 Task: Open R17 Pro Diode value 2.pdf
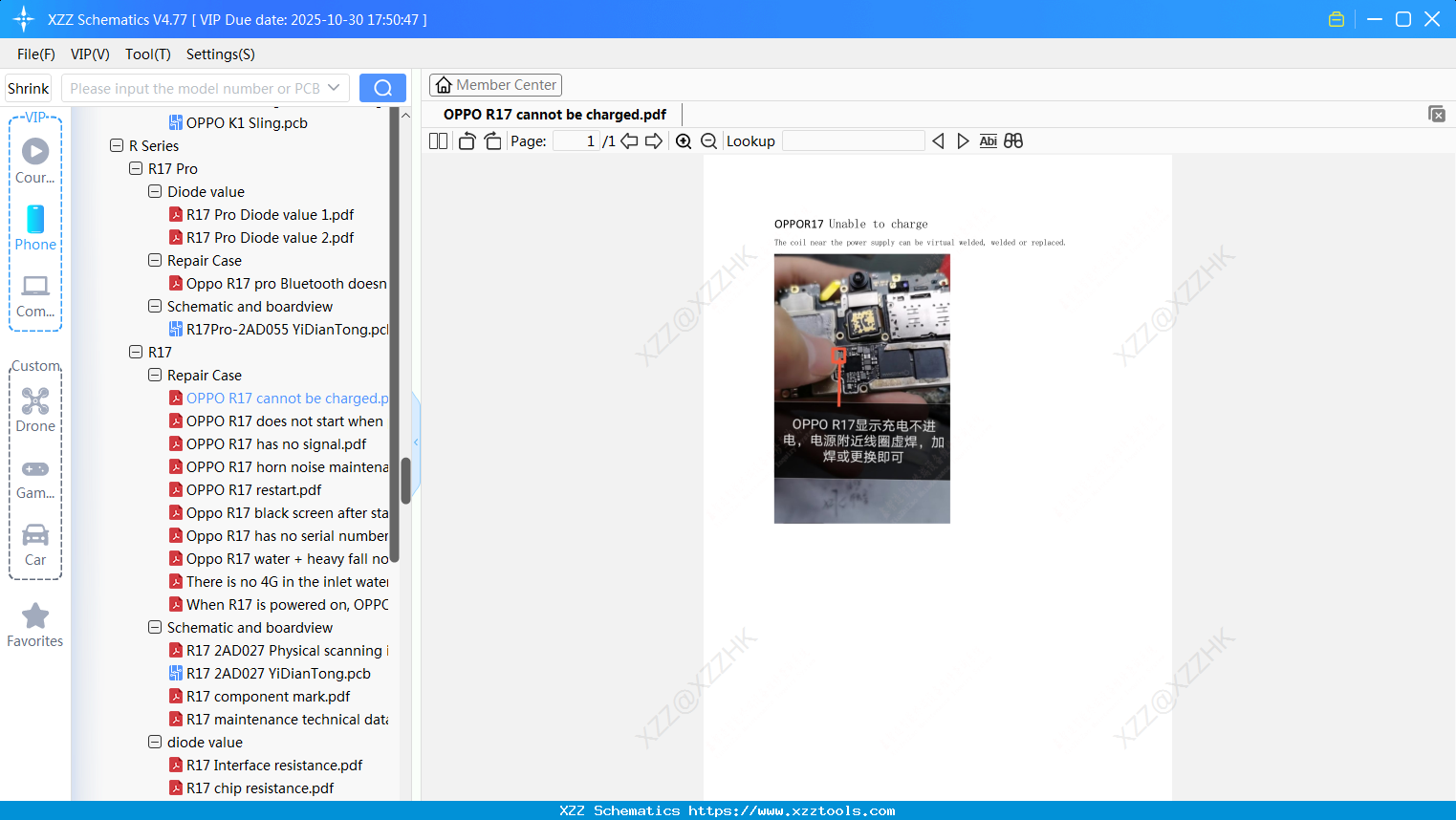coord(270,238)
